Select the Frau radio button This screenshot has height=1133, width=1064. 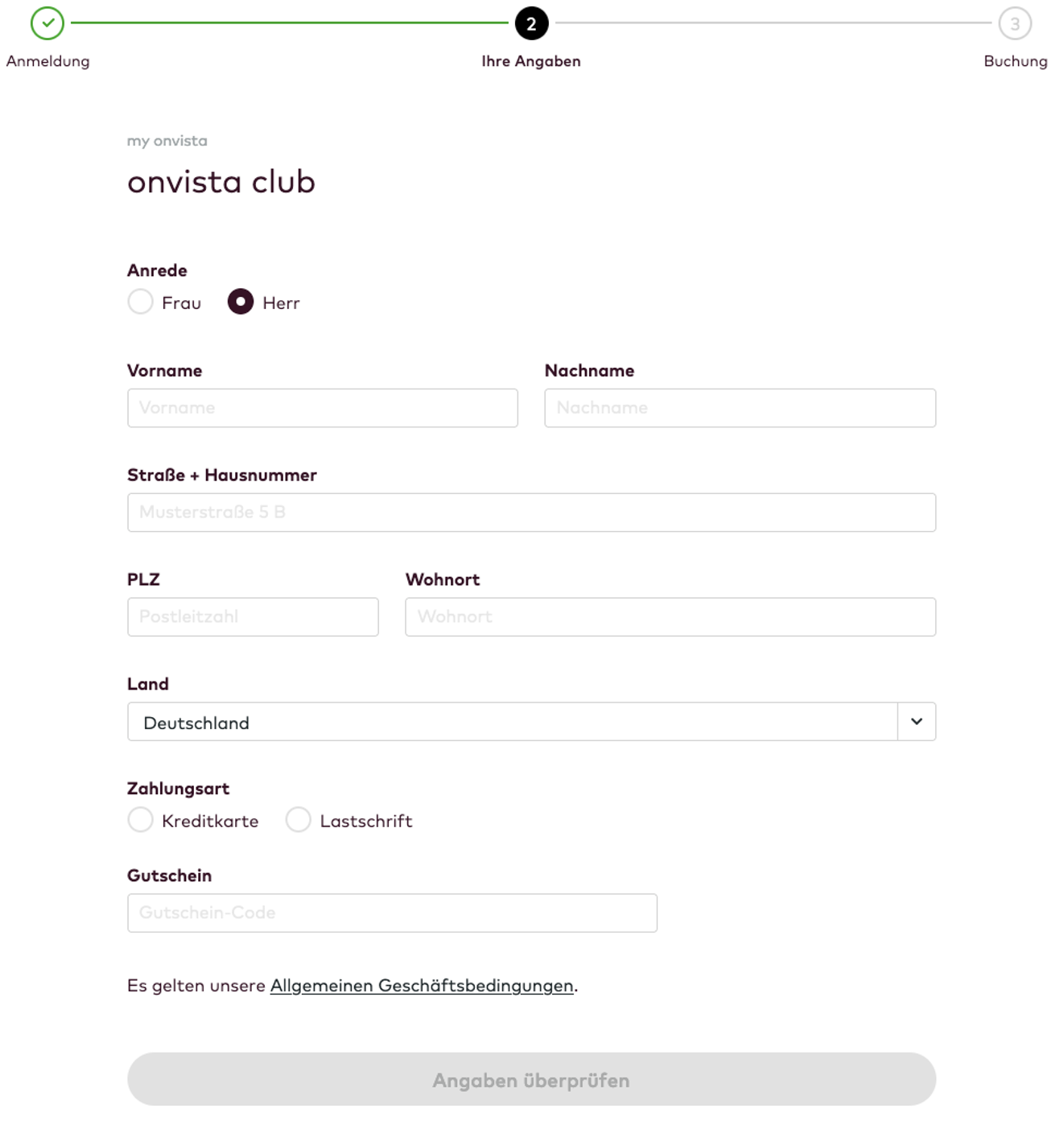[140, 302]
